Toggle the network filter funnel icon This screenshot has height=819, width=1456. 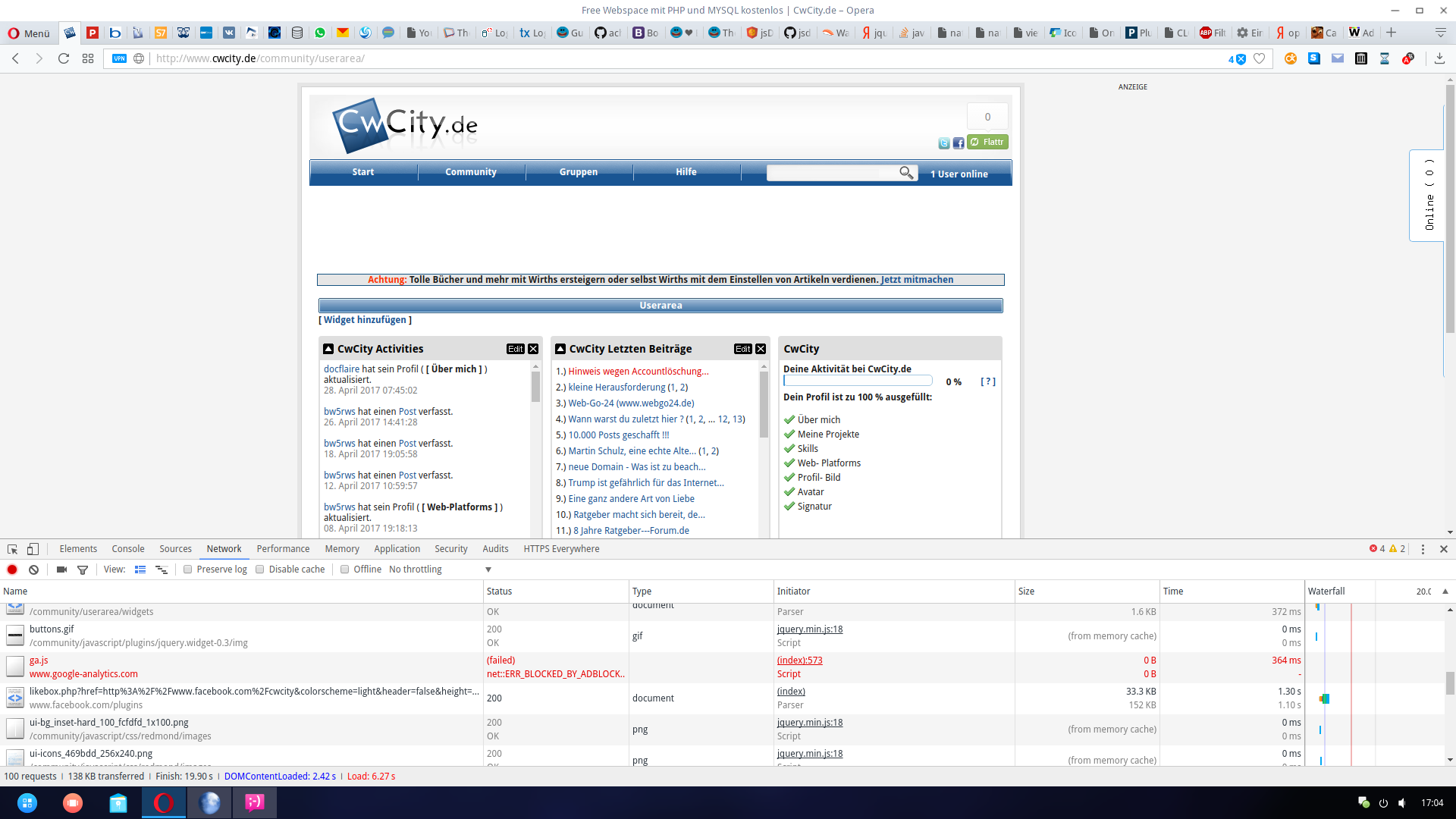[x=83, y=570]
